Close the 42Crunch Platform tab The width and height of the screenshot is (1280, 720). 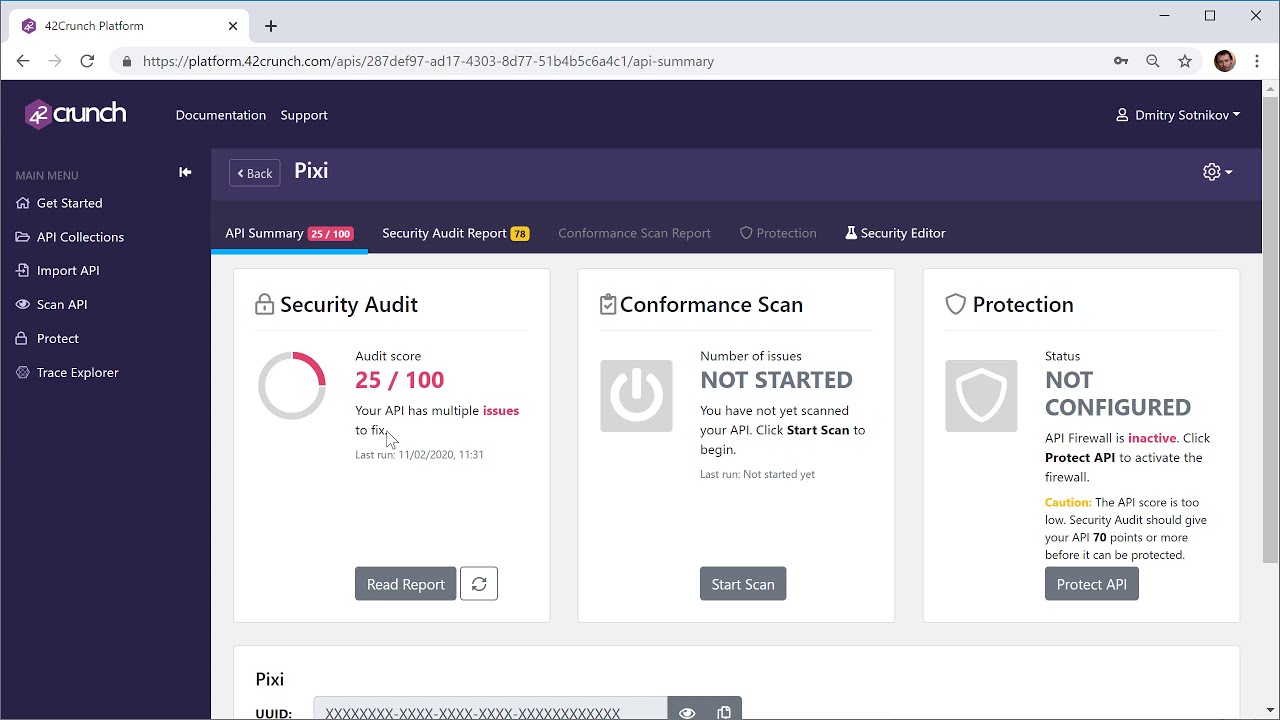233,26
